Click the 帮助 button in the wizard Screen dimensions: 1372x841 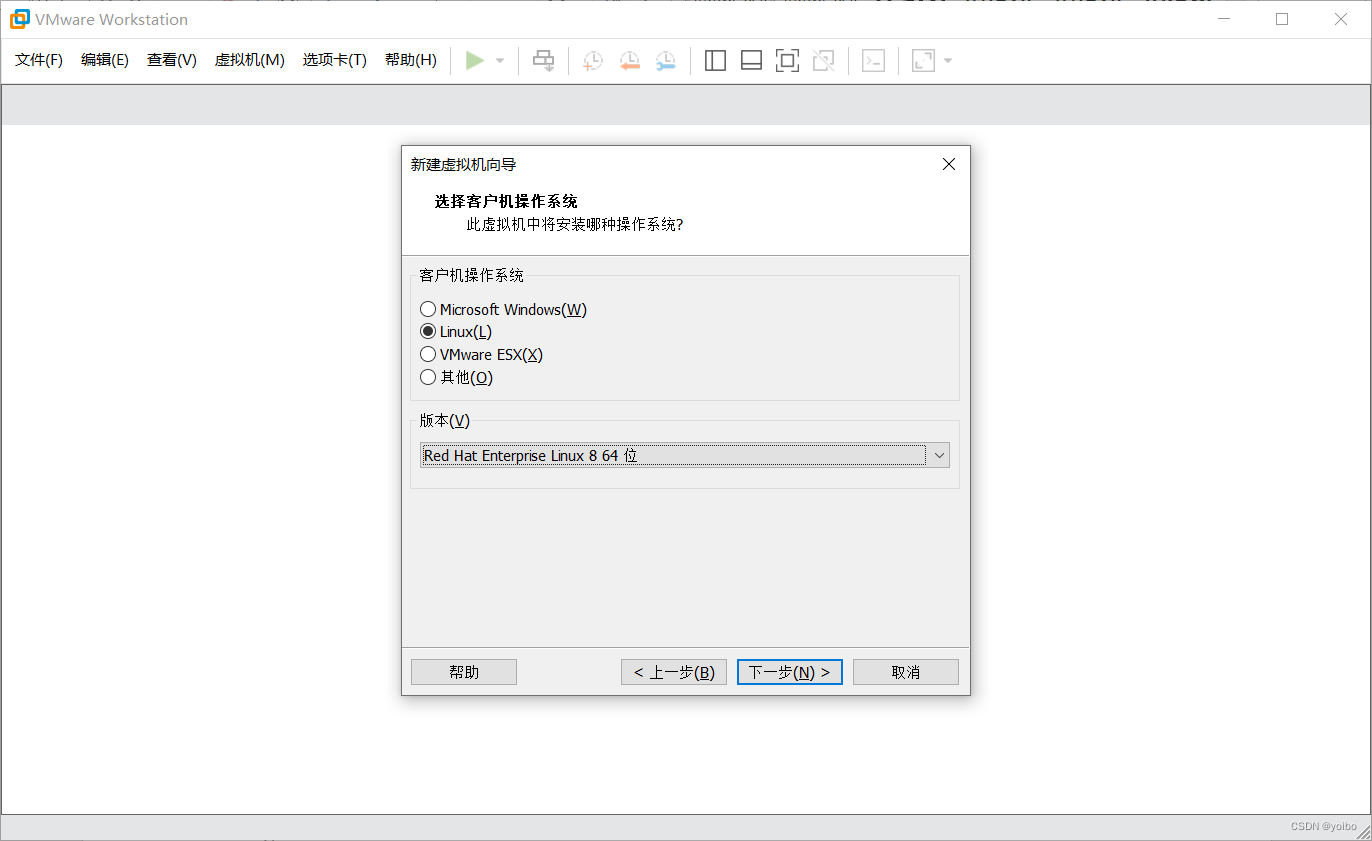(x=464, y=672)
